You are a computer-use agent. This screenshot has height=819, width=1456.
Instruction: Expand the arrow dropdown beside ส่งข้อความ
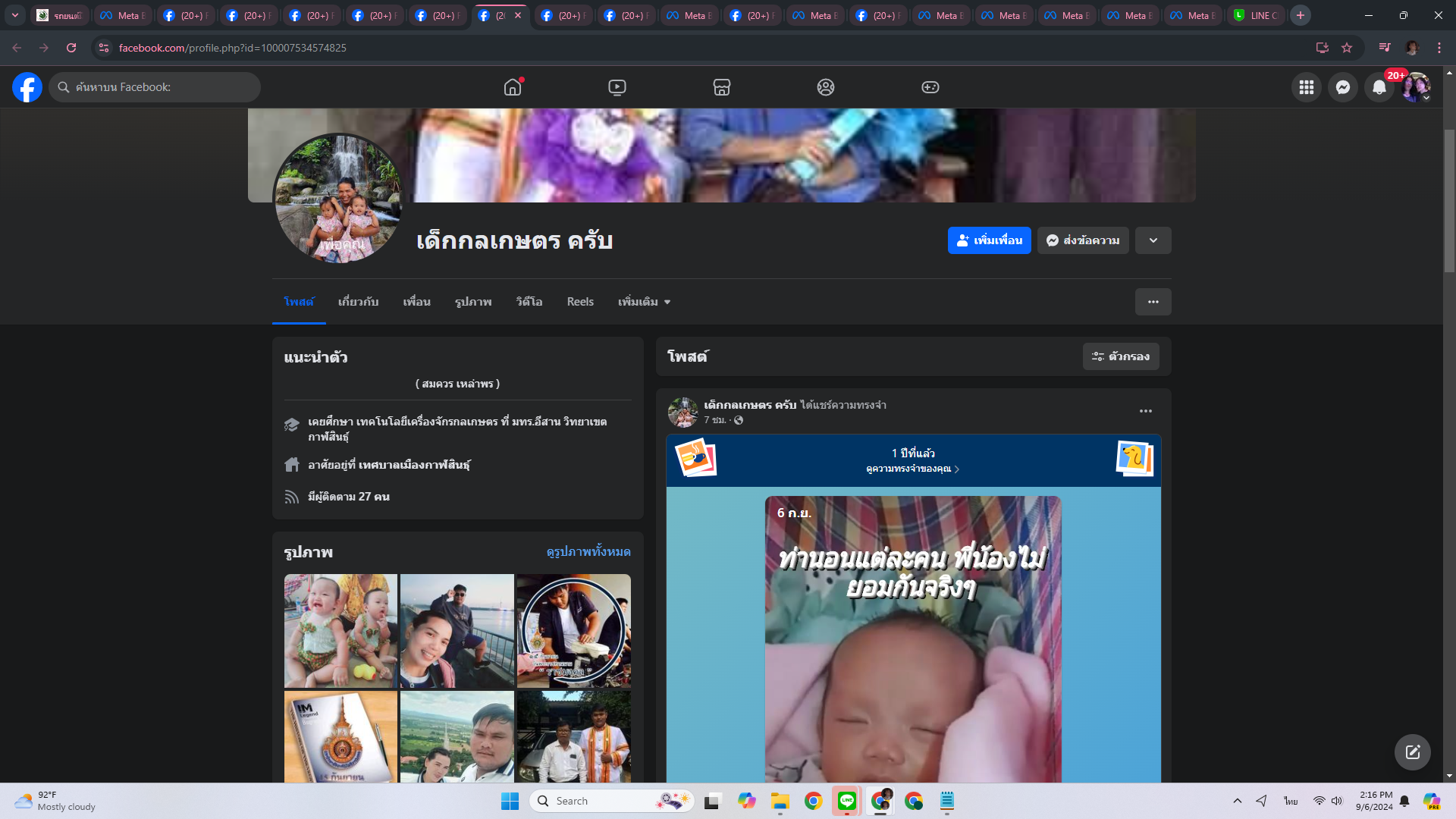[1153, 240]
